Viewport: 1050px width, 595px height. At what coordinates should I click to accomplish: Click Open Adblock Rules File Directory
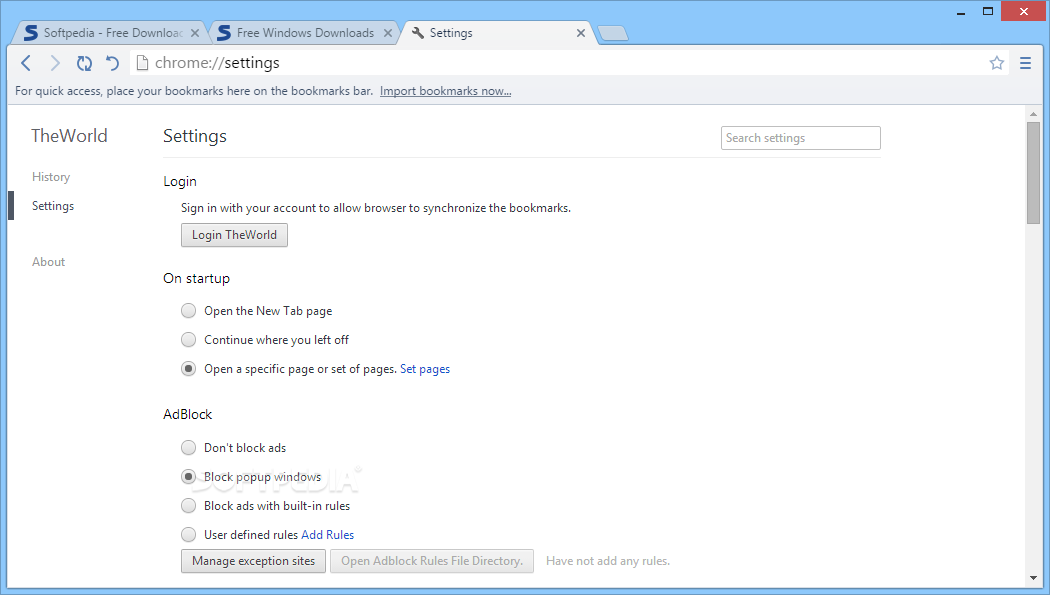pos(432,561)
